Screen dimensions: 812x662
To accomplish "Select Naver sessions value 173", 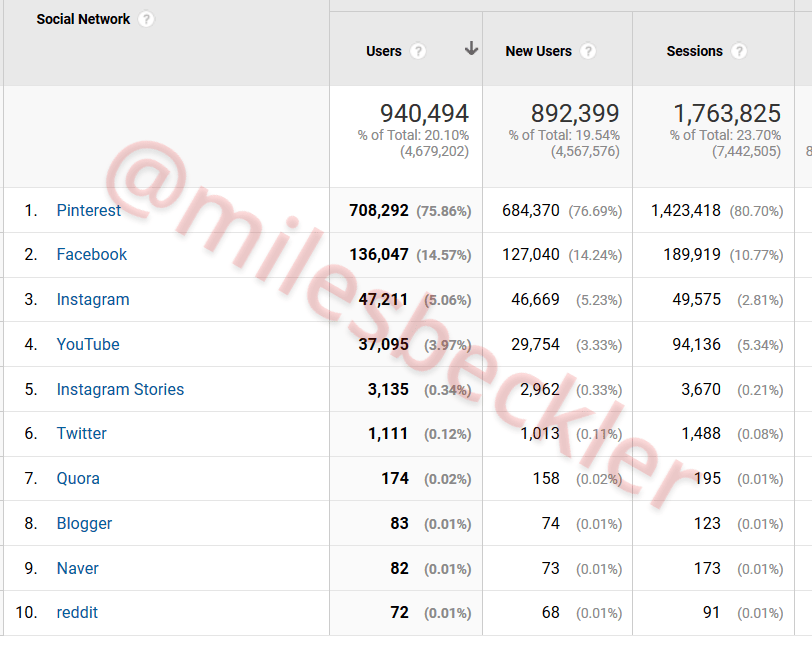I will (707, 568).
